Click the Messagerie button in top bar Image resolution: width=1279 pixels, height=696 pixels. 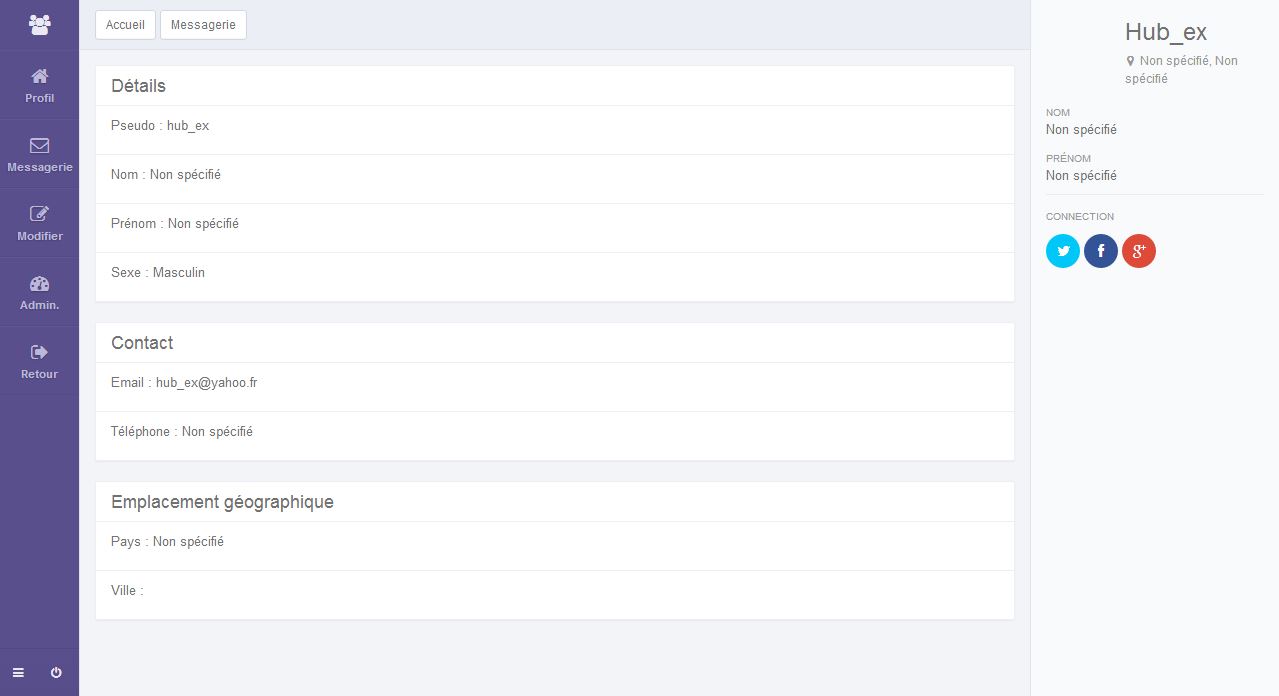click(203, 25)
